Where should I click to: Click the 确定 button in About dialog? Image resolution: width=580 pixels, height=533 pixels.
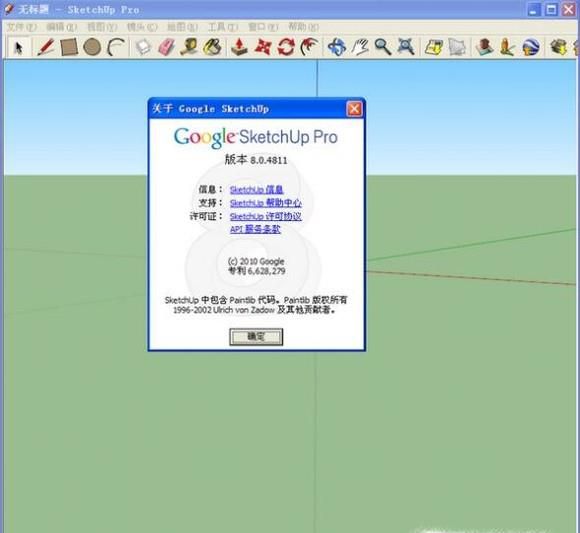coord(256,337)
